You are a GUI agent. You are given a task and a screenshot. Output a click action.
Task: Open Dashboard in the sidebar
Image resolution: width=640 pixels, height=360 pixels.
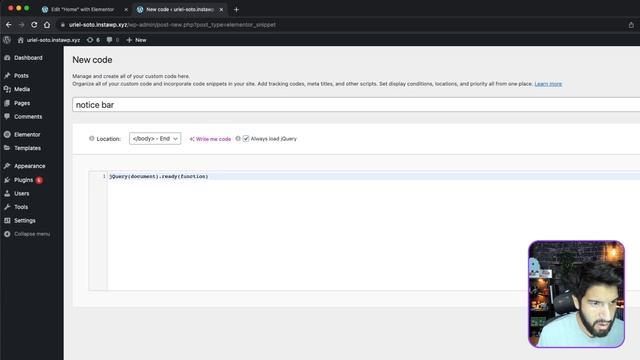click(28, 58)
